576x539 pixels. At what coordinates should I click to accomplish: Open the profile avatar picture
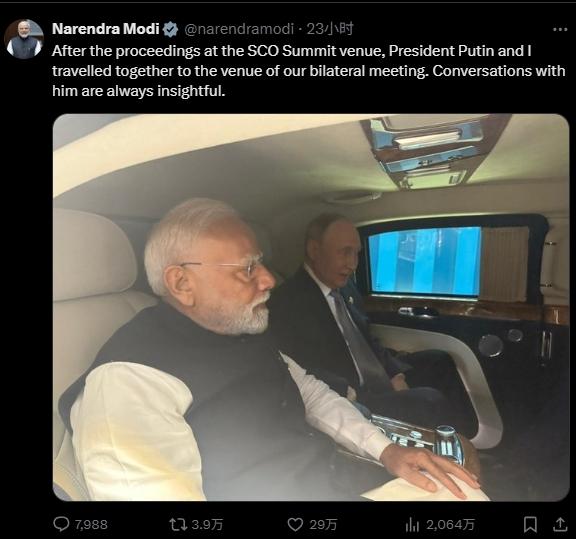(x=24, y=39)
